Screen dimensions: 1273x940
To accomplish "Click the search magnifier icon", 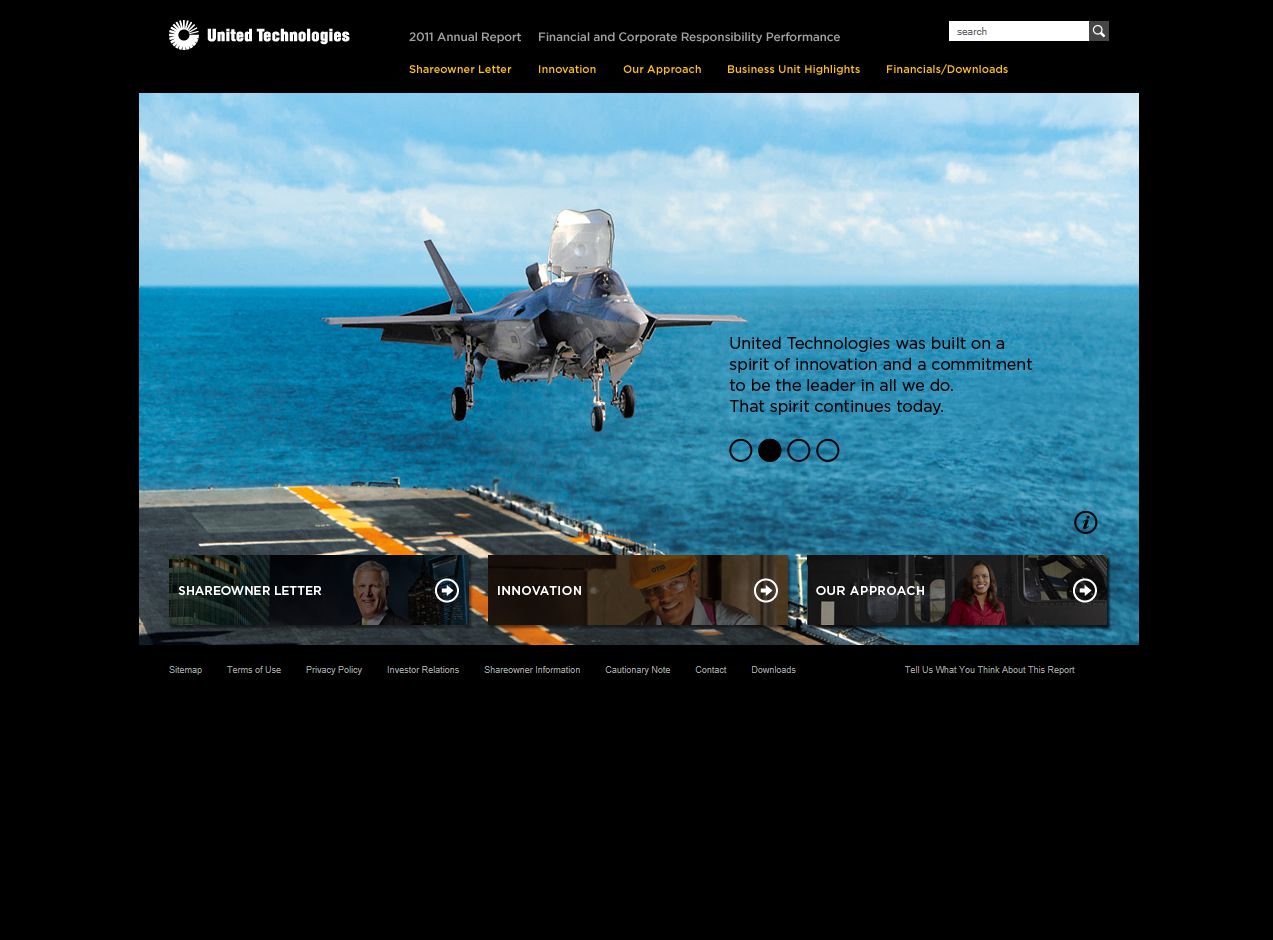I will [1099, 31].
